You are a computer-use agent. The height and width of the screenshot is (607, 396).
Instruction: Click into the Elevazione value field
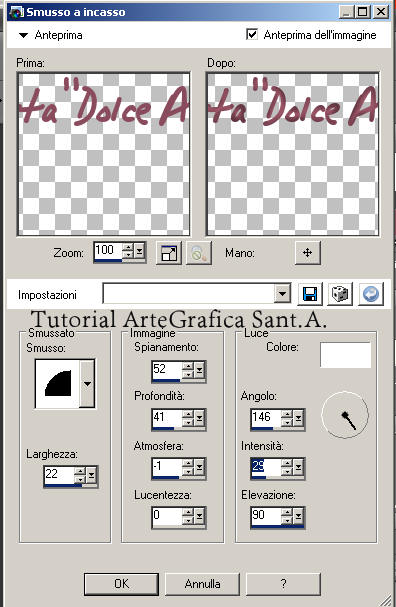tap(266, 516)
